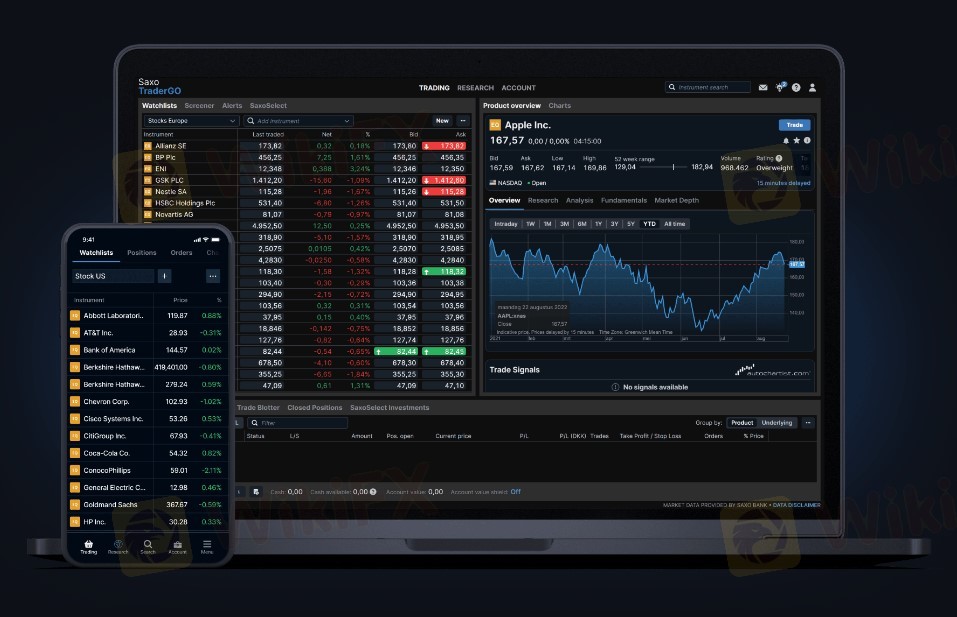Open Apple instrument info icon

(x=807, y=140)
